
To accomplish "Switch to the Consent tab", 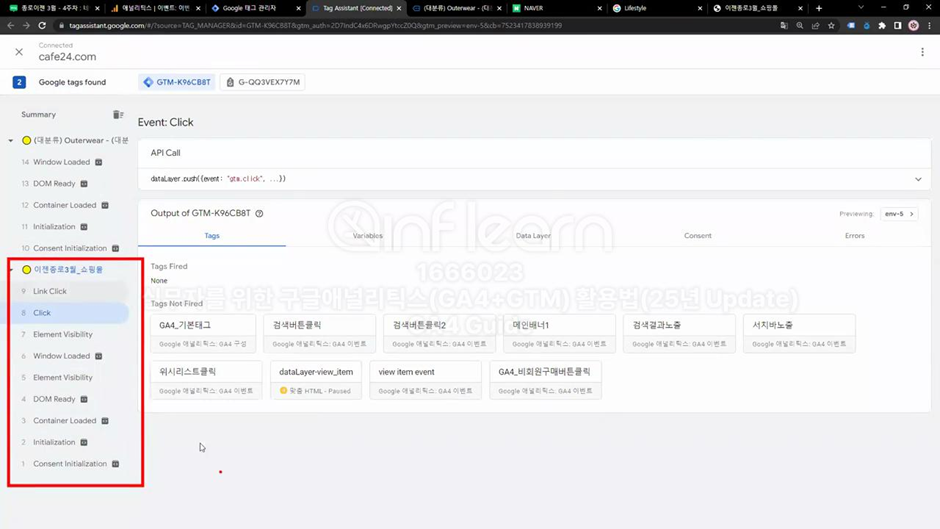I will pos(698,236).
